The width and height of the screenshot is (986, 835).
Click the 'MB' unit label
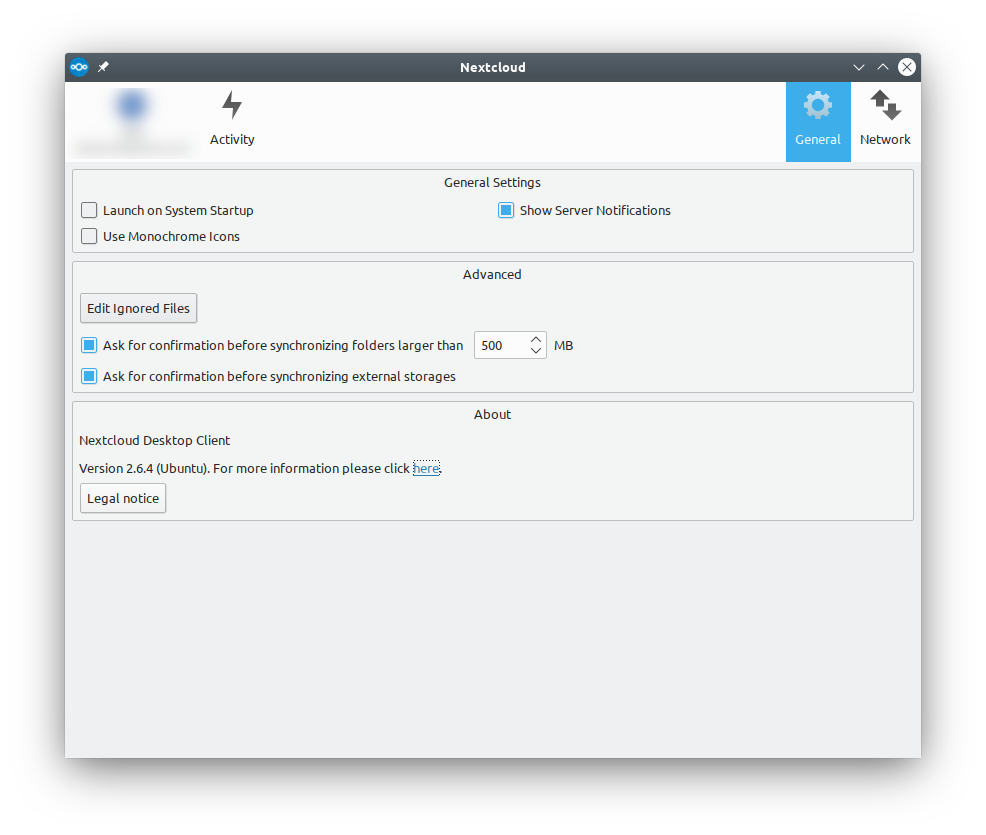pos(563,345)
